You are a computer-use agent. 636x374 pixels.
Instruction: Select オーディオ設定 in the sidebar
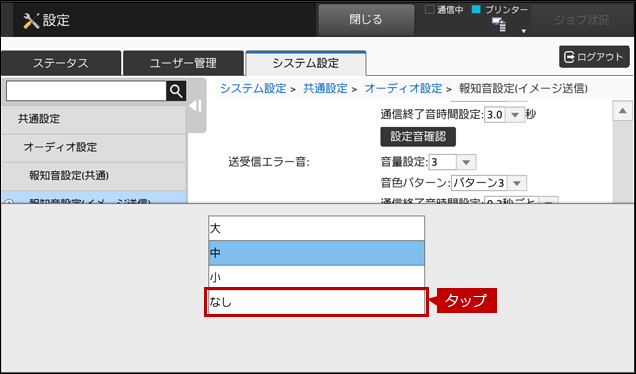coord(93,147)
